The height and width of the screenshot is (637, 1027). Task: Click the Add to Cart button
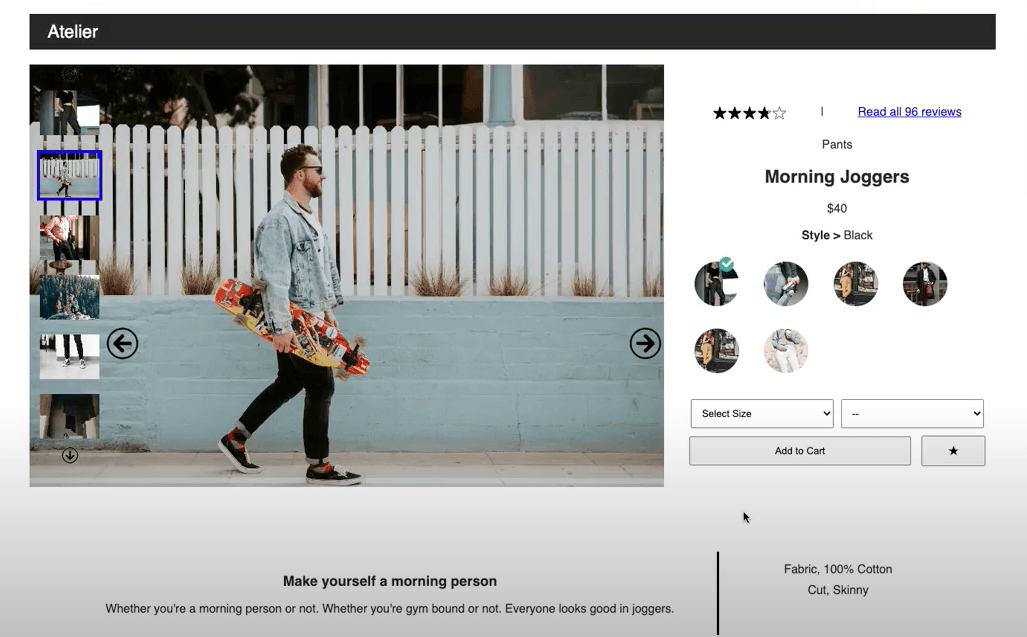click(x=799, y=451)
